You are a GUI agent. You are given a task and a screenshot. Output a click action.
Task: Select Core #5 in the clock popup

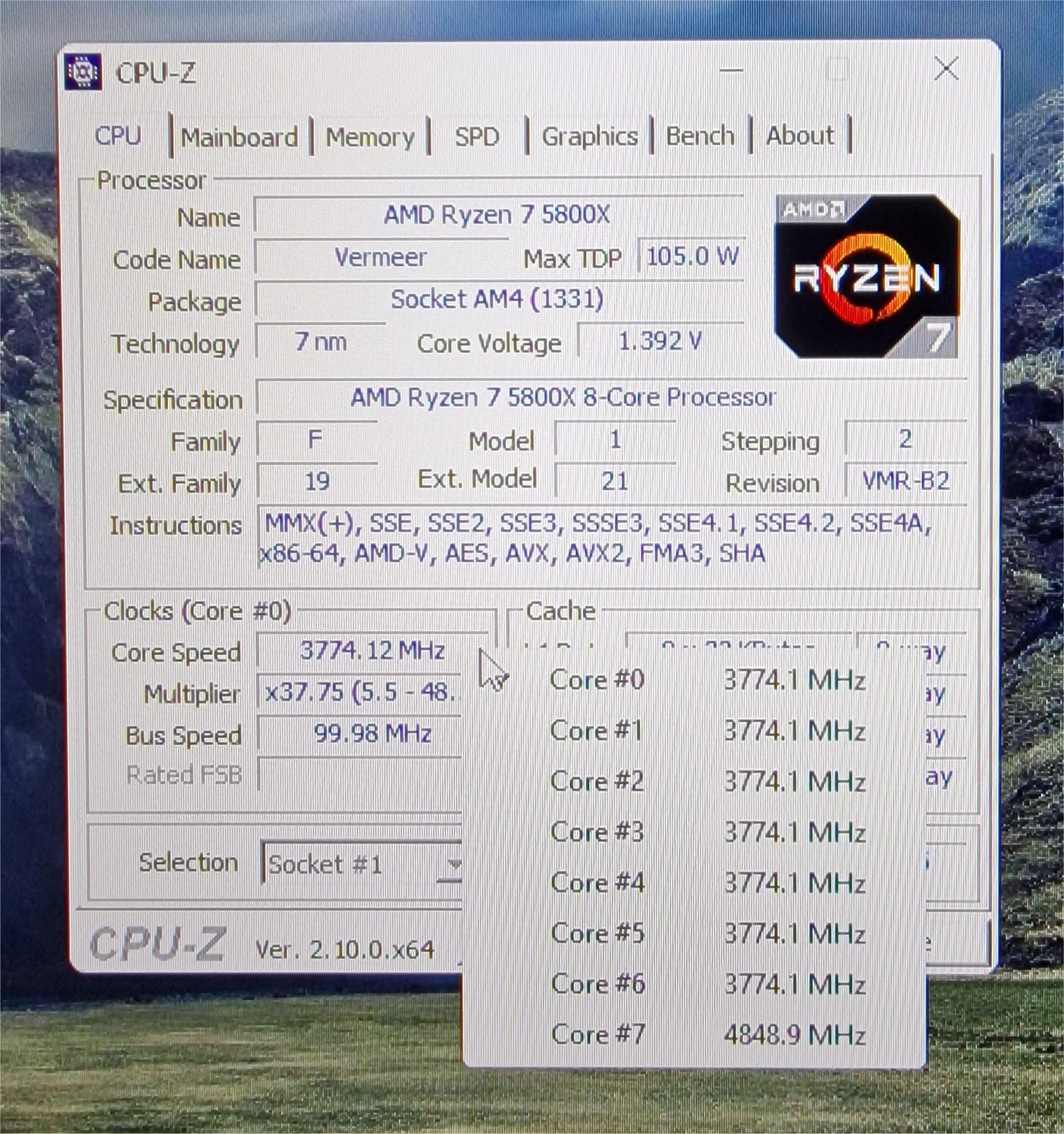point(708,933)
